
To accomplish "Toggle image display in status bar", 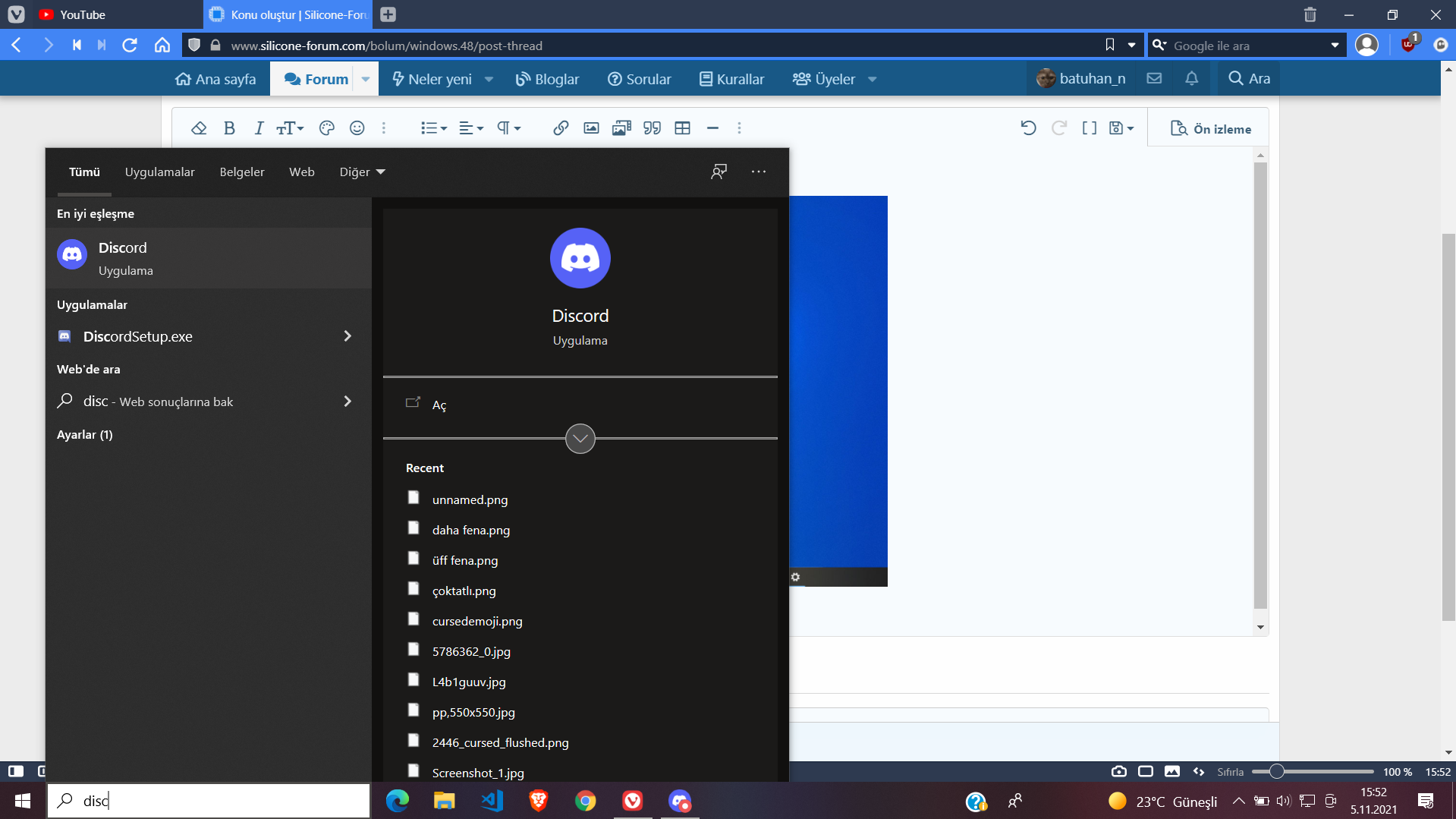I will coord(1172,772).
